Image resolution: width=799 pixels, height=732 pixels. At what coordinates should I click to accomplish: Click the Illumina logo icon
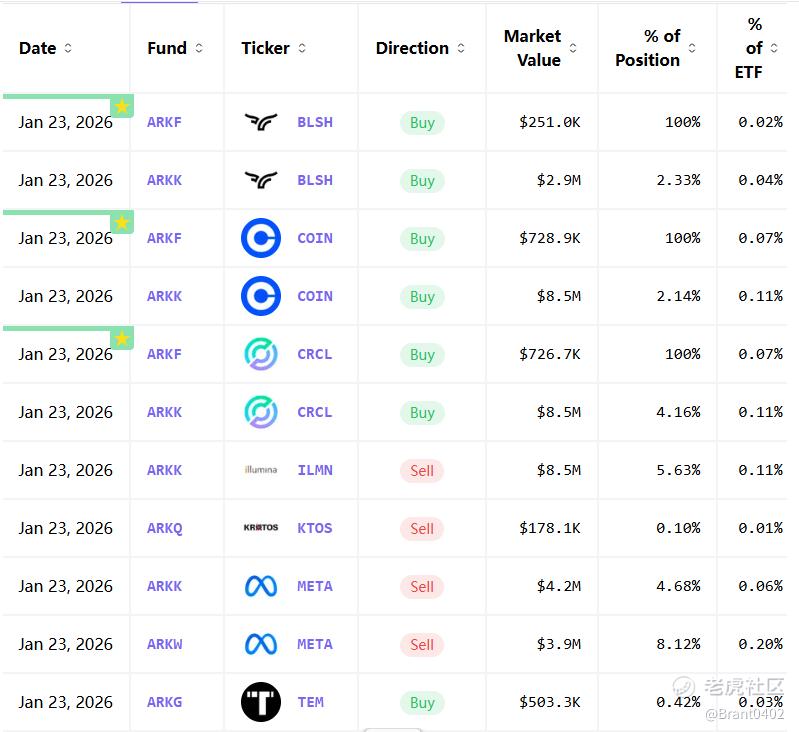pos(261,470)
